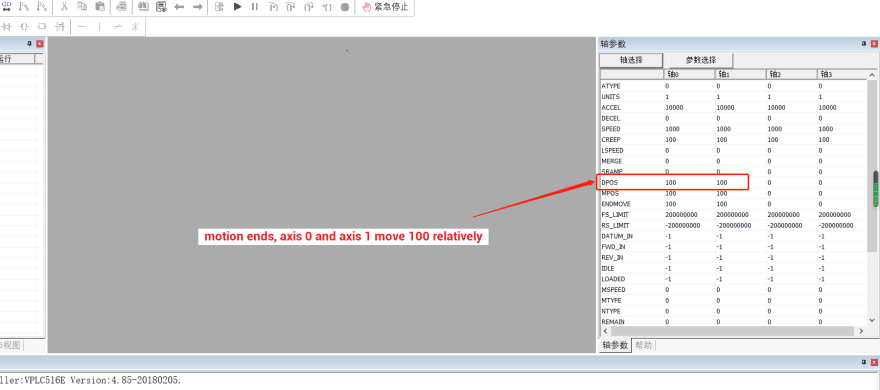Viewport: 880px width, 390px height.
Task: Insert bracketed instruction ladder icon
Action: tap(59, 26)
